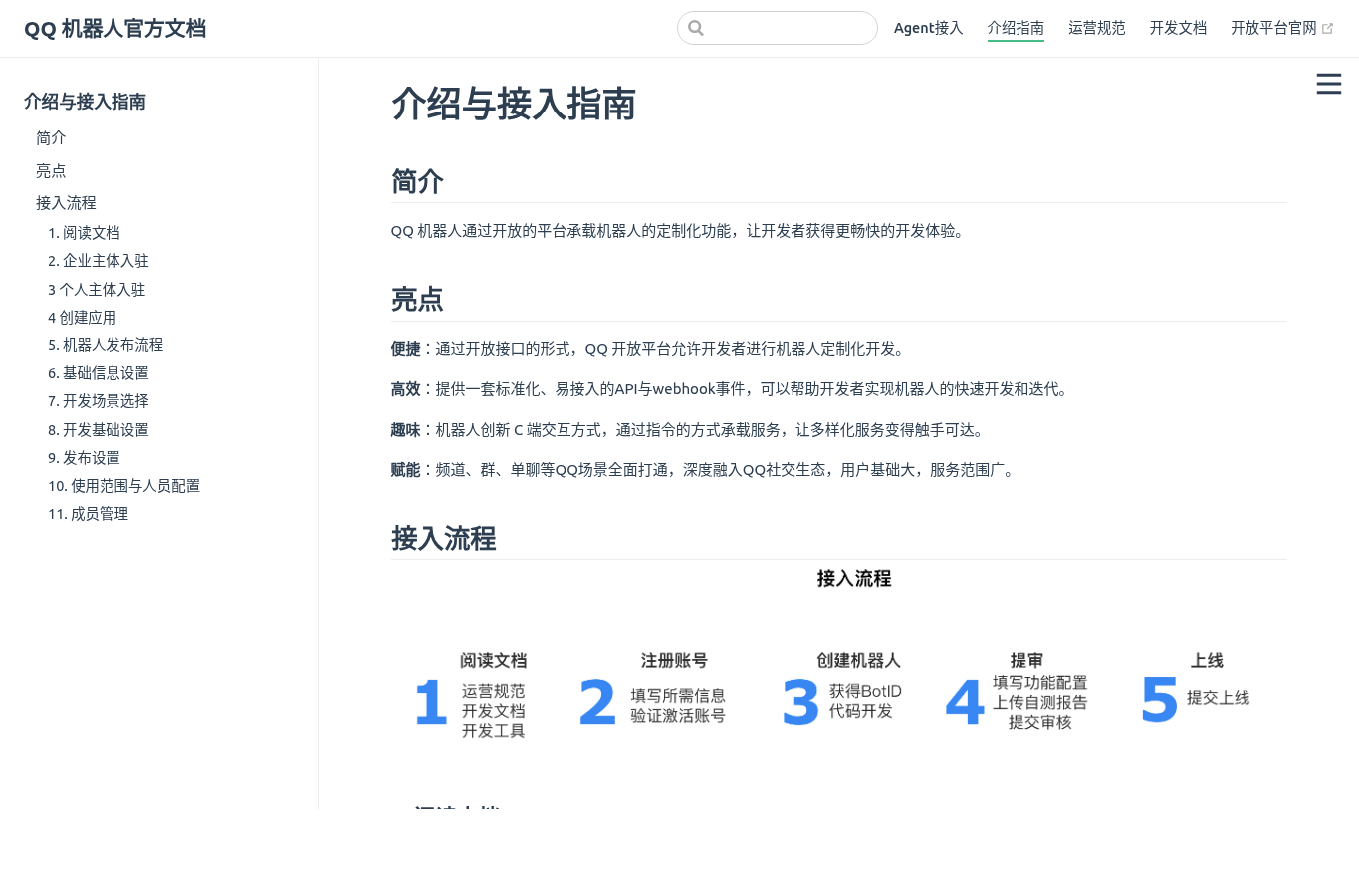Open sidebar item 5. 机器人发布流程

click(106, 345)
